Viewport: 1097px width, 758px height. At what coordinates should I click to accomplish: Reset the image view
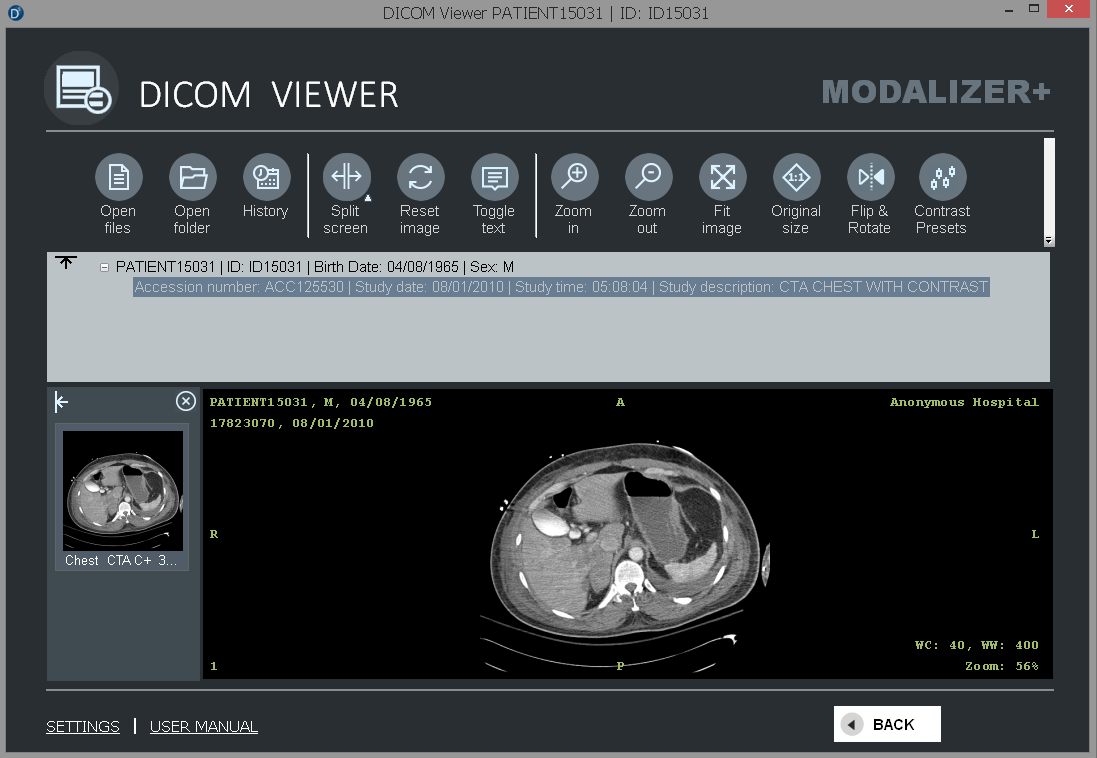[x=420, y=179]
